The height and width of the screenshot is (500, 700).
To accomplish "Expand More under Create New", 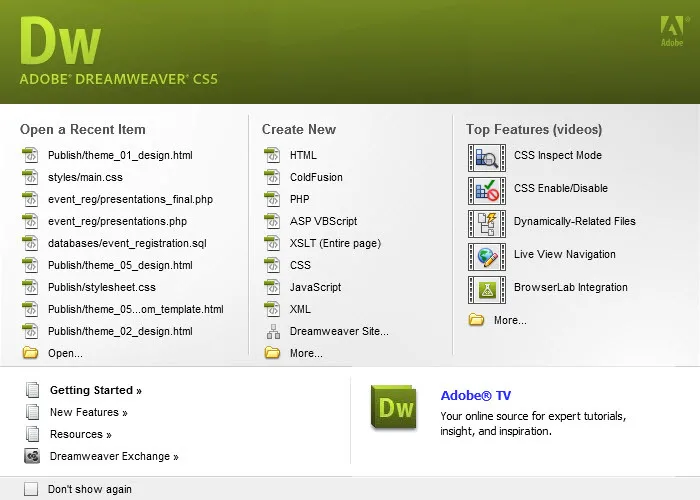I will [x=306, y=353].
